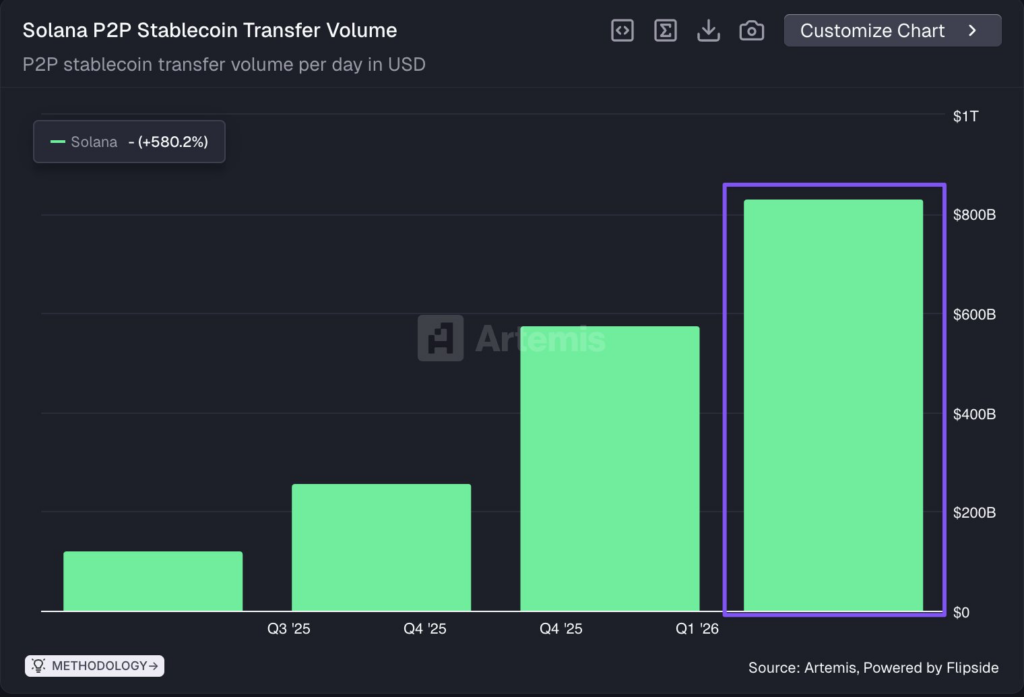Select the shortest leftmost green bar
The image size is (1024, 697).
pos(153,580)
